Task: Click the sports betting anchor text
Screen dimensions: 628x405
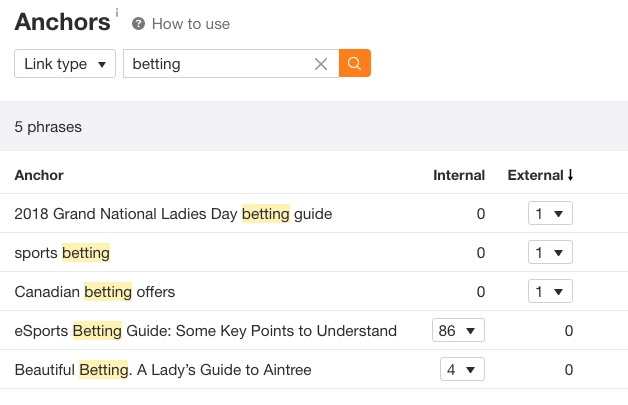Action: pos(62,253)
